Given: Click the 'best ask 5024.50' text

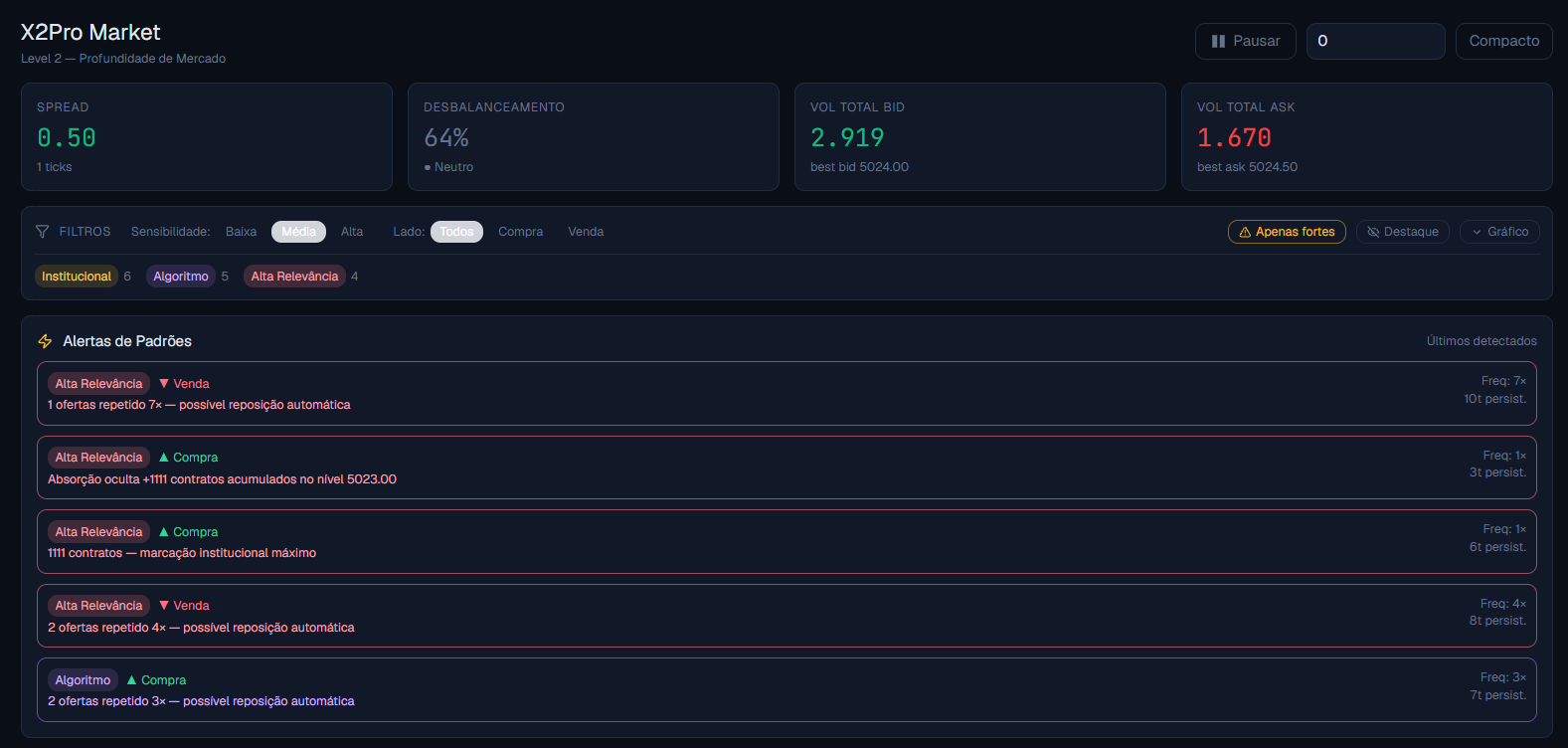Looking at the screenshot, I should (x=1247, y=167).
